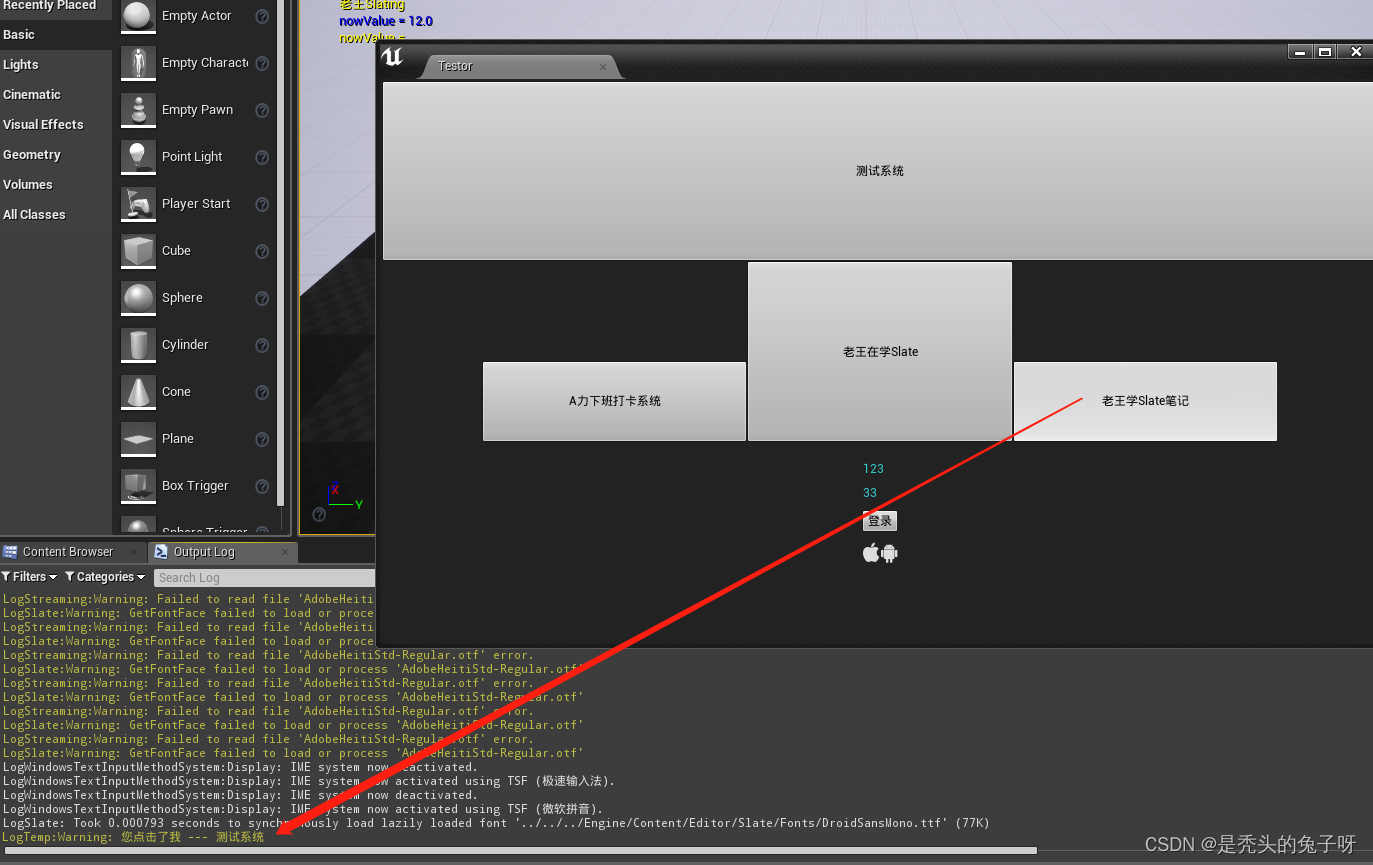Screen dimensions: 1373x865
Task: Open the Basic category
Action: click(x=55, y=35)
